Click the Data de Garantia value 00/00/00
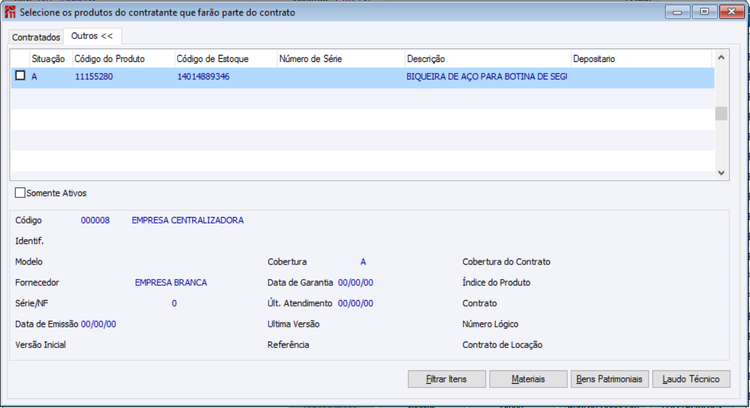The width and height of the screenshot is (750, 408). [355, 283]
